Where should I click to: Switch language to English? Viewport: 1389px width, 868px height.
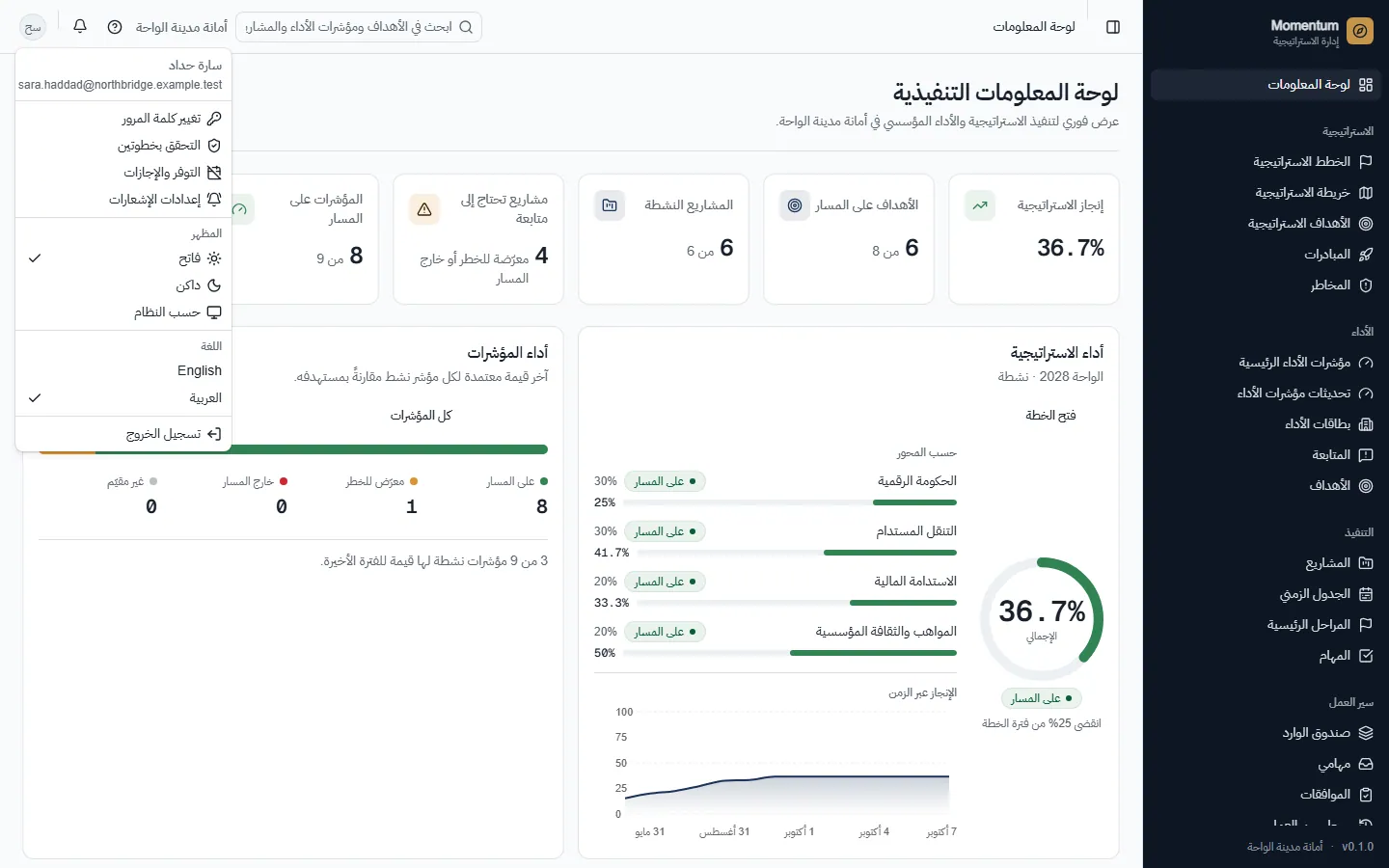(x=123, y=370)
